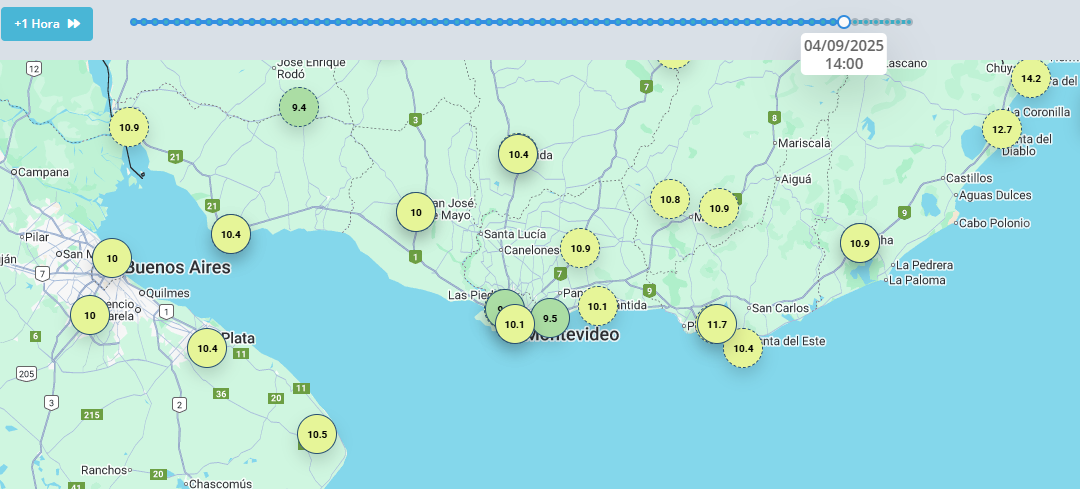Select the 10.9 marker beside Canelones
Viewport: 1080px width, 489px height.
click(x=580, y=248)
